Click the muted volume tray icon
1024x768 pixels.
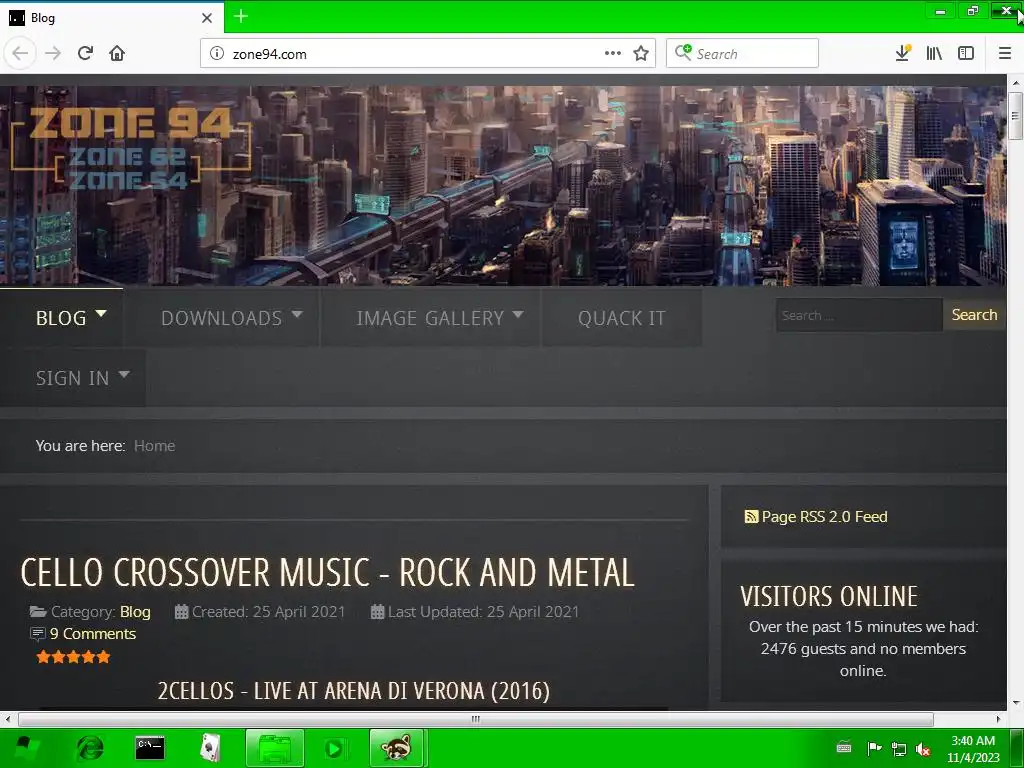coord(923,749)
